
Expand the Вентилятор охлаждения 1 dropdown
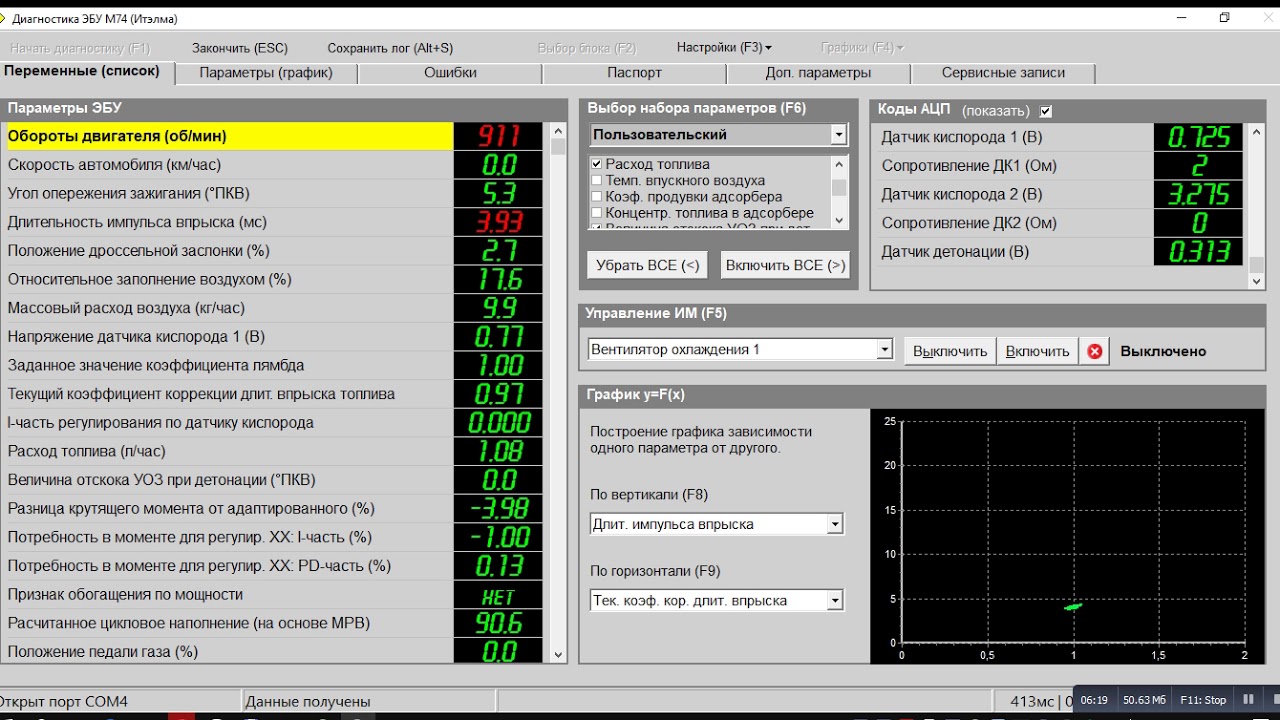[884, 350]
